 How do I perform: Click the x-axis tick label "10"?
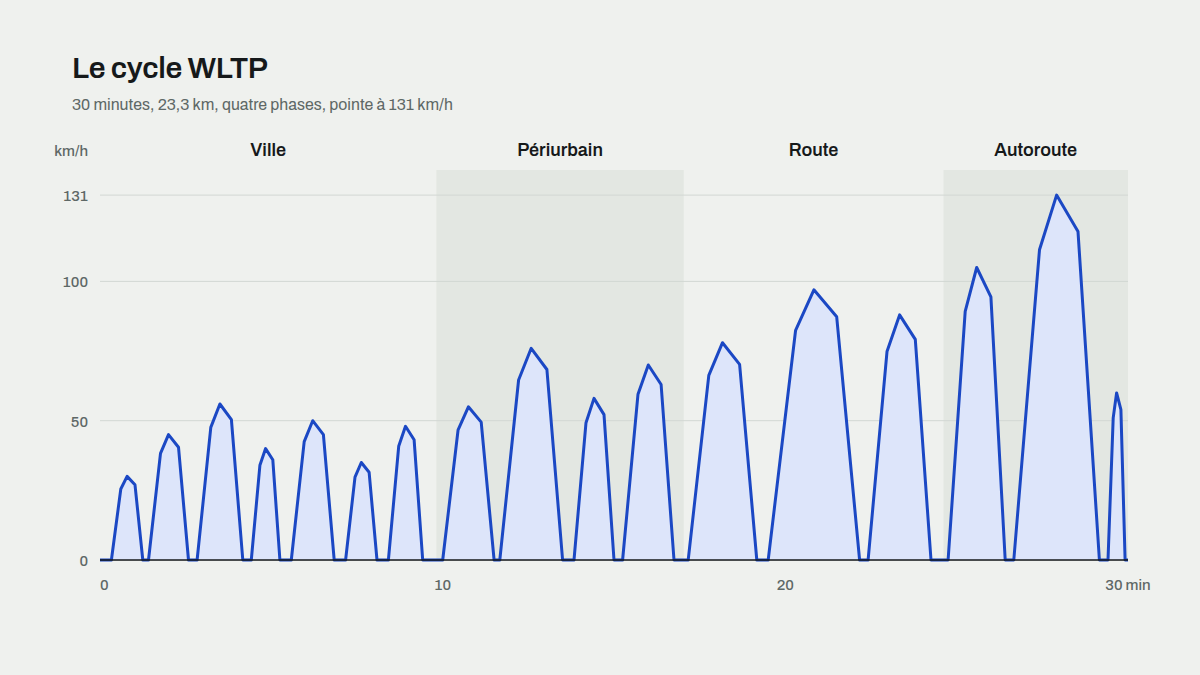pos(442,585)
